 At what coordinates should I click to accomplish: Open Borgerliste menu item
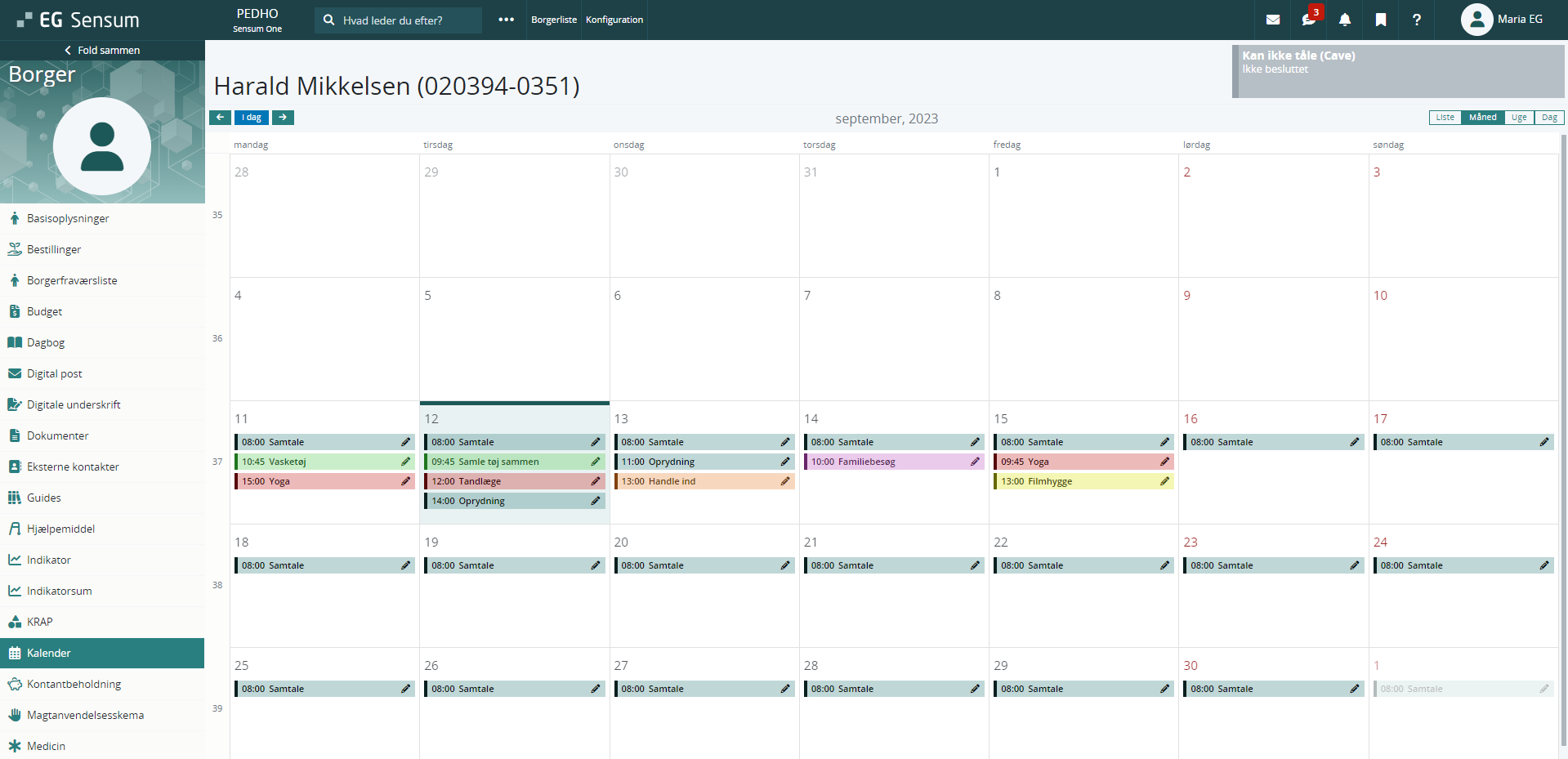(554, 20)
